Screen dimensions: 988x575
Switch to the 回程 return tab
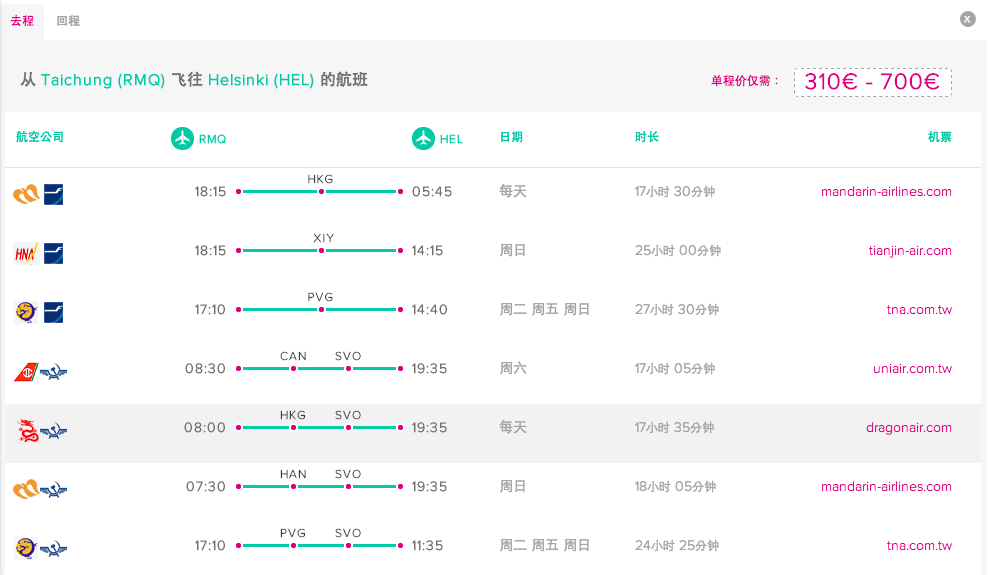point(68,20)
